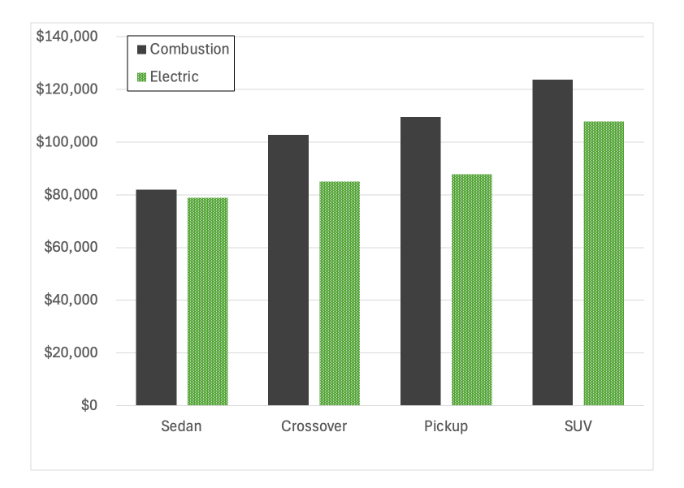
Task: Click the dark Combustion legend swatch
Action: (141, 49)
